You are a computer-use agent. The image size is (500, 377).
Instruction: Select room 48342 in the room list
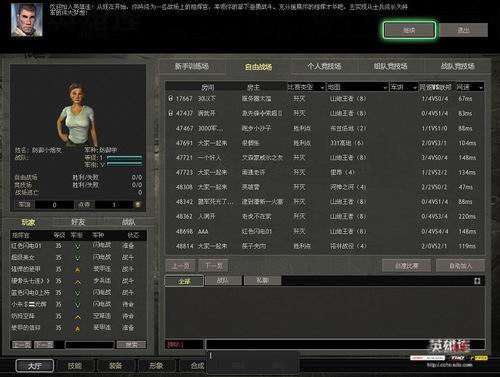325,202
